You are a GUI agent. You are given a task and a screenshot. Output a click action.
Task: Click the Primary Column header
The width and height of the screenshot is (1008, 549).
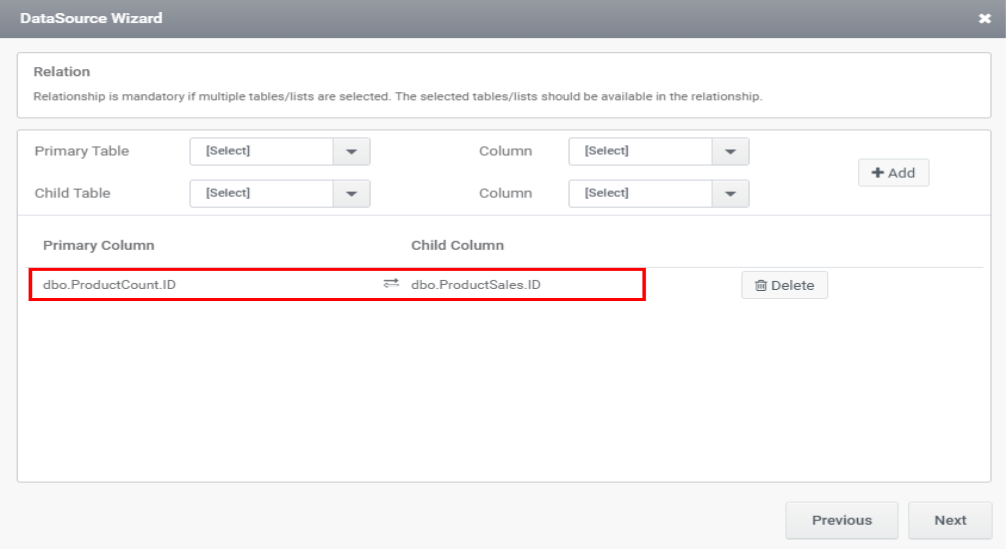pos(98,245)
